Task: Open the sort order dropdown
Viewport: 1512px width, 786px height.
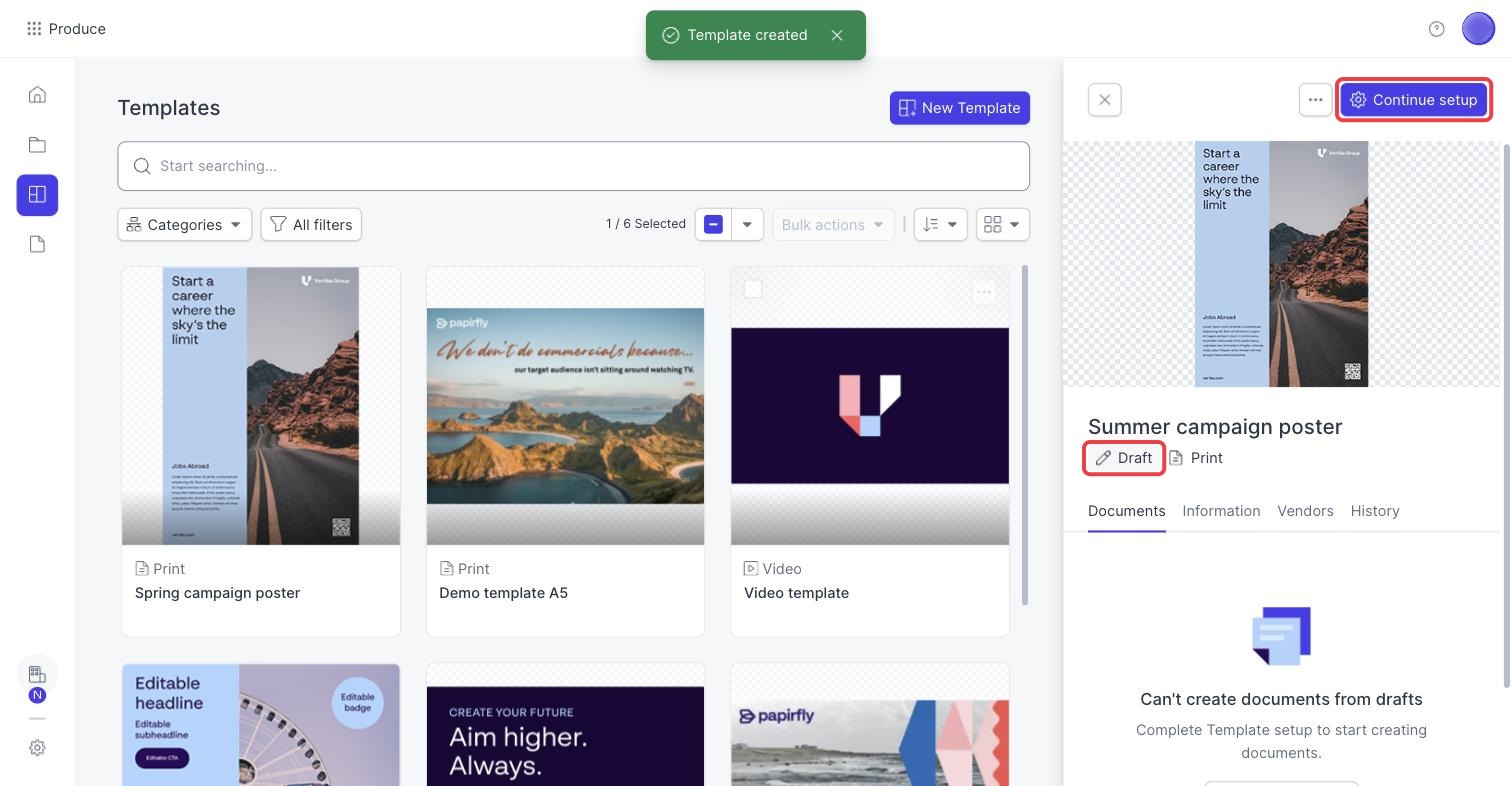Action: tap(940, 225)
